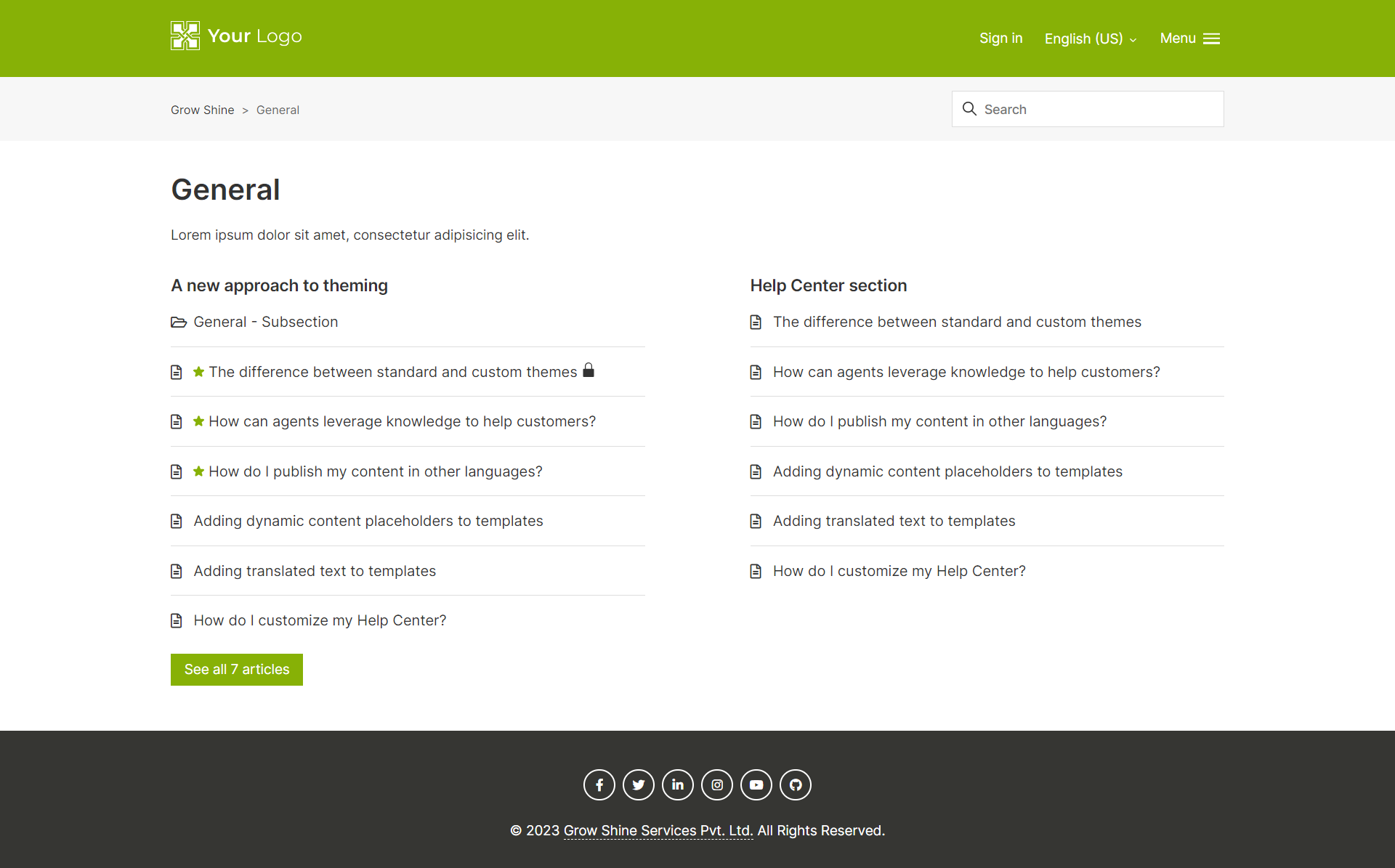Go to Grow Shine breadcrumb
The width and height of the screenshot is (1395, 868).
point(202,110)
